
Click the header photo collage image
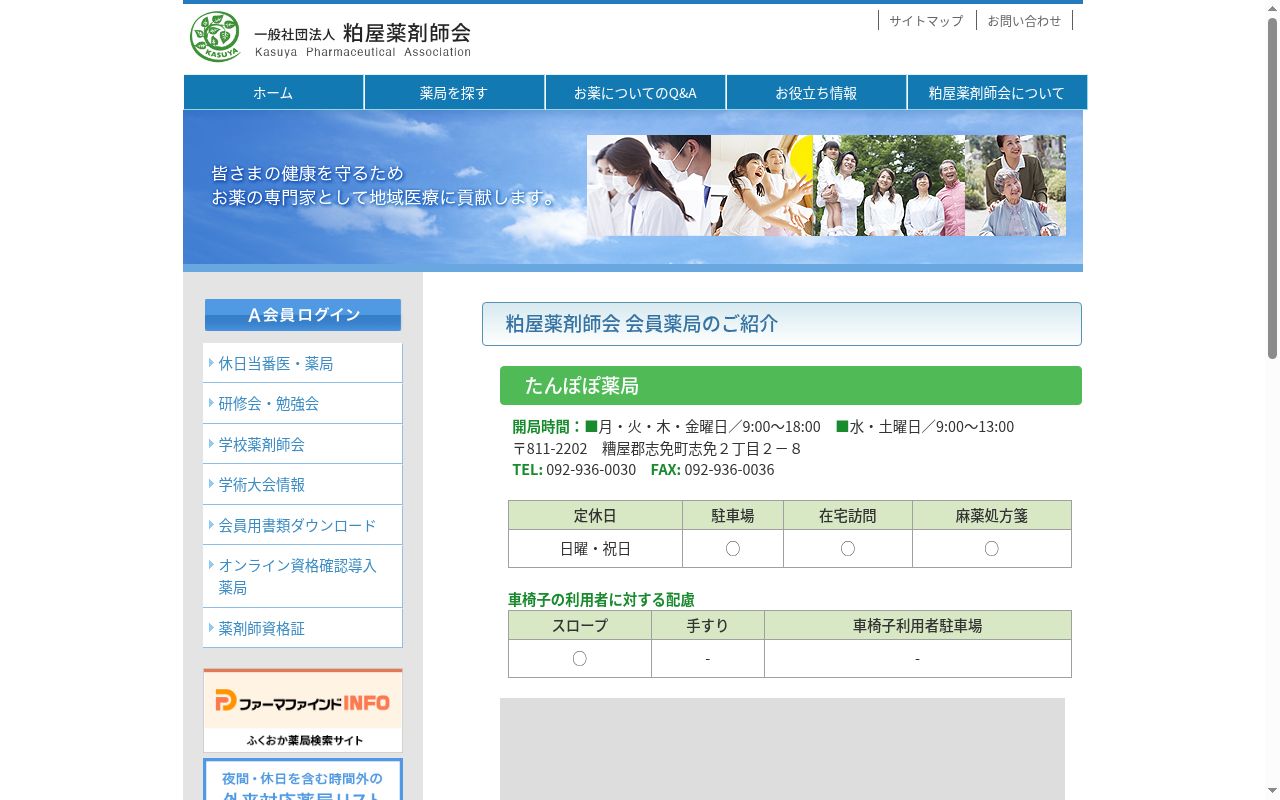coord(826,186)
